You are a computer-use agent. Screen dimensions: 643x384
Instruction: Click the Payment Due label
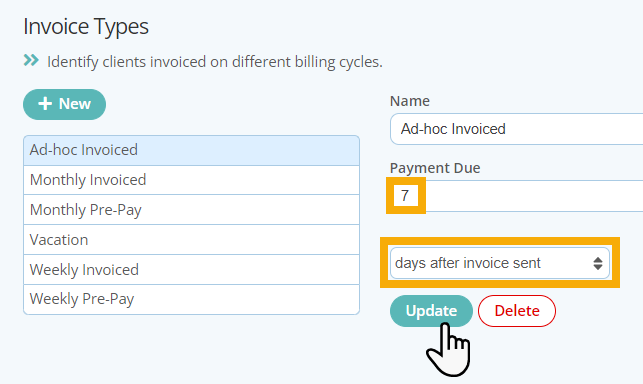(435, 168)
